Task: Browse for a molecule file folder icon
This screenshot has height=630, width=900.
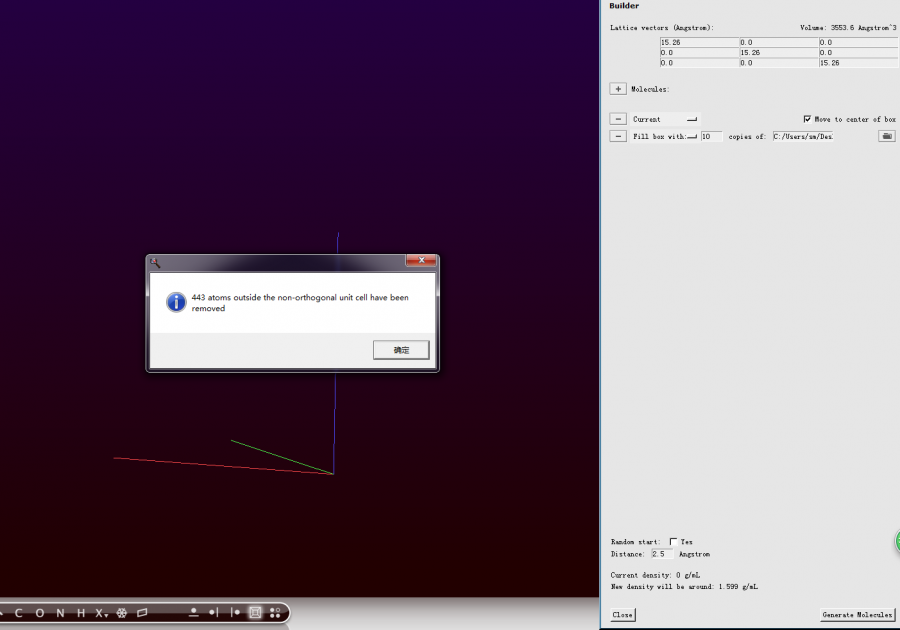Action: (887, 136)
